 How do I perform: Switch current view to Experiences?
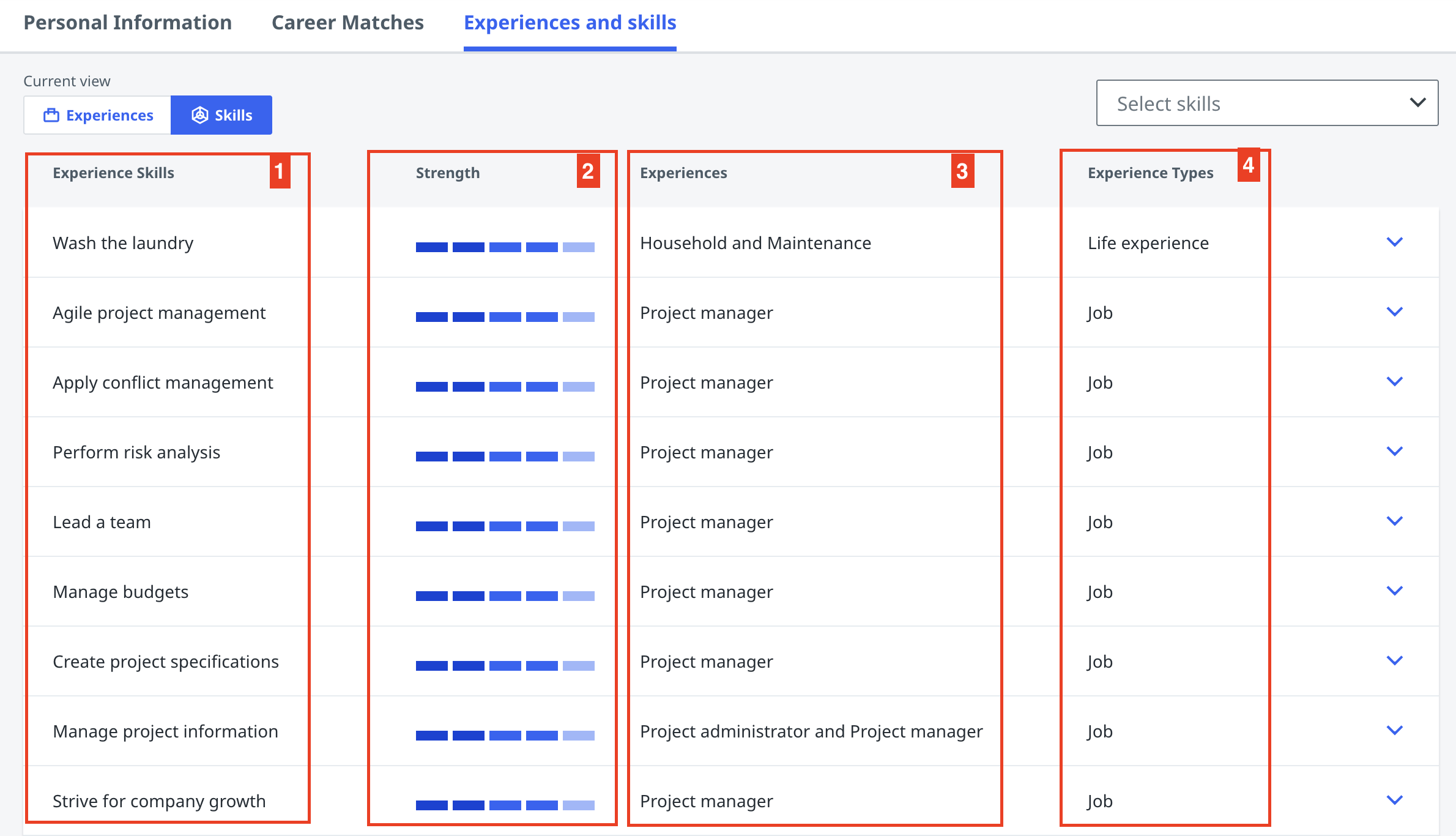pos(98,115)
